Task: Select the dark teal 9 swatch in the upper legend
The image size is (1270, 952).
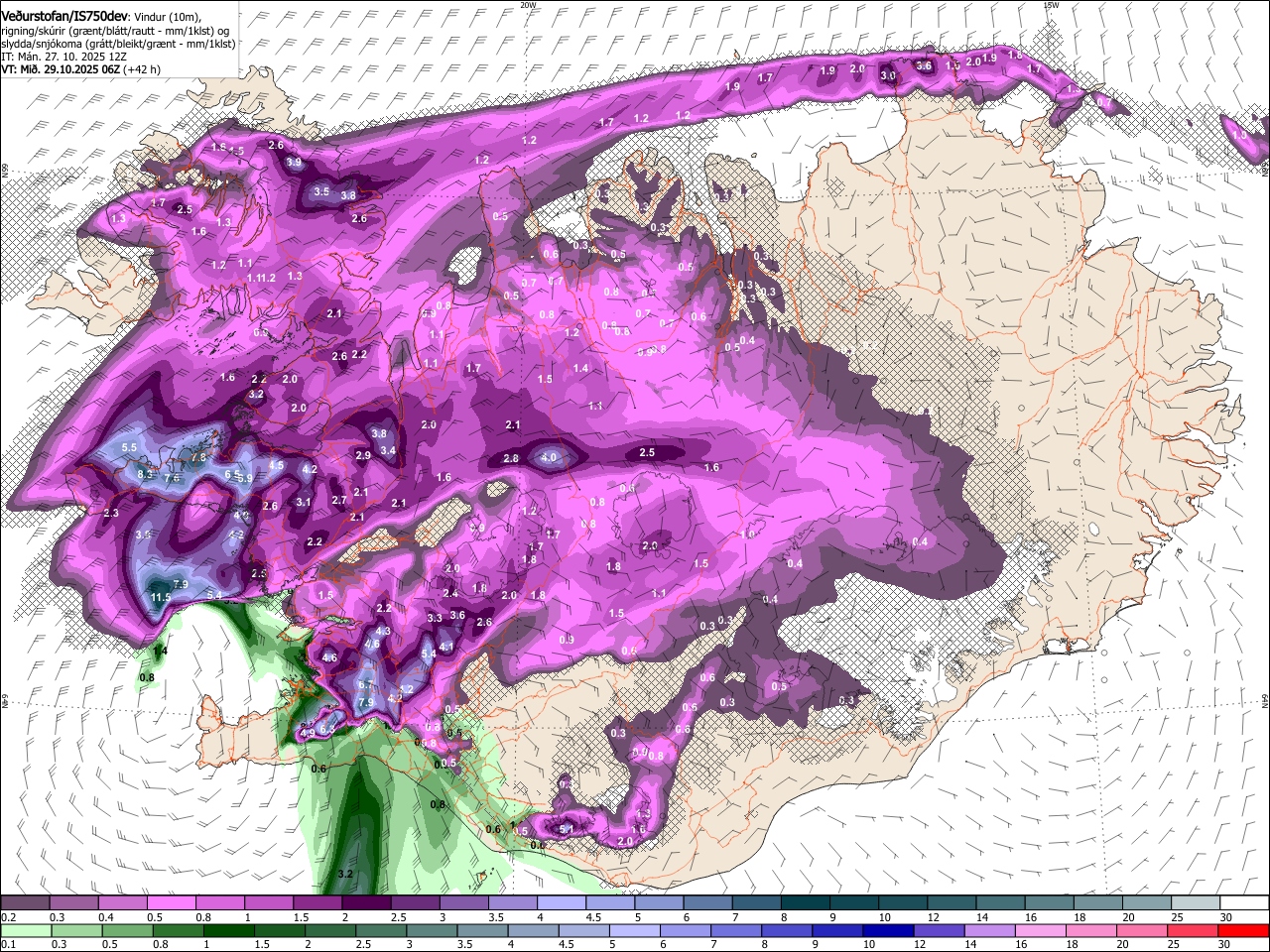Action: click(853, 903)
